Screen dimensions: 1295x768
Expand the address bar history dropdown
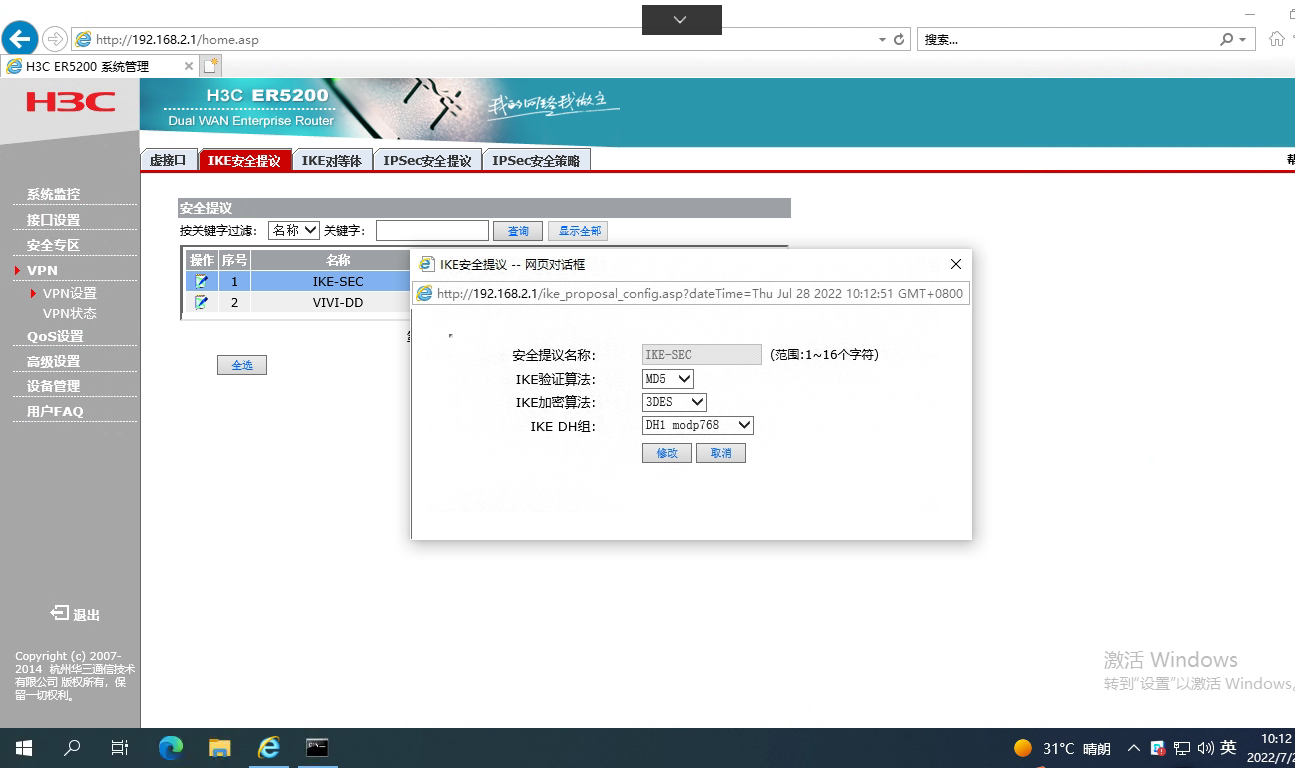click(x=882, y=40)
